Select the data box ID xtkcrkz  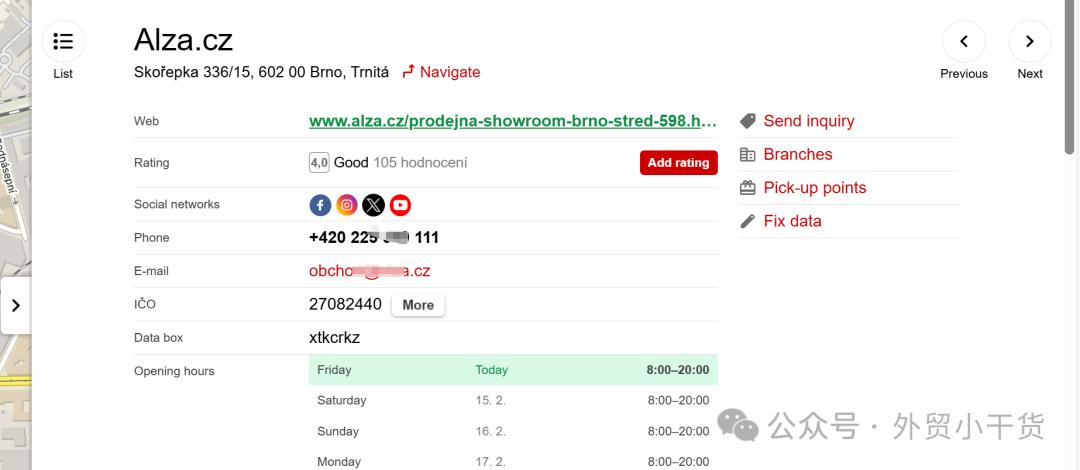(x=335, y=338)
